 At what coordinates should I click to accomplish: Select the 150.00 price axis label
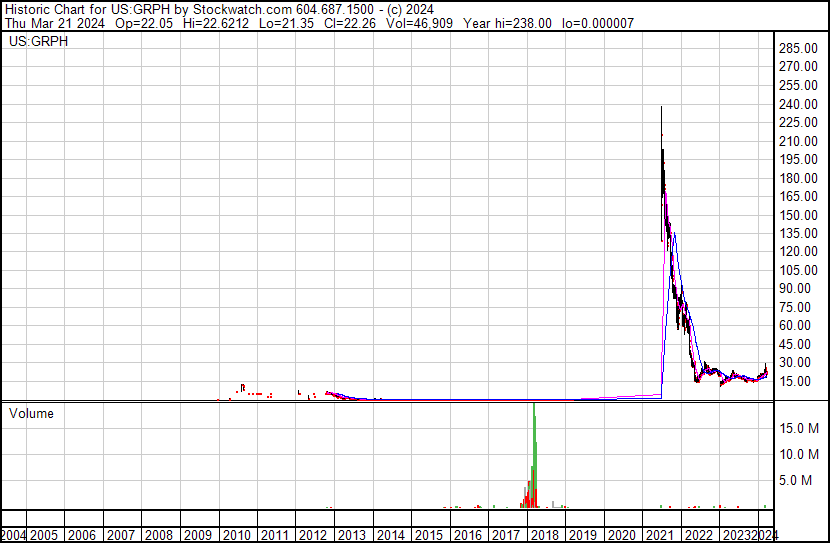(802, 215)
